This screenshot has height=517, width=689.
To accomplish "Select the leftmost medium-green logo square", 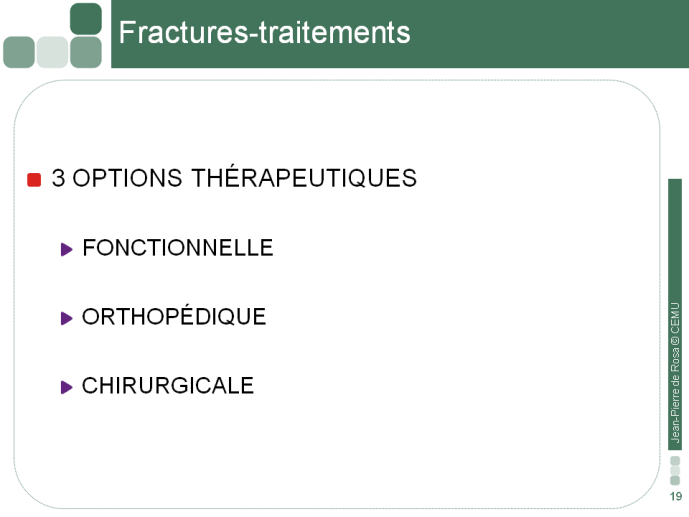I will tap(19, 52).
